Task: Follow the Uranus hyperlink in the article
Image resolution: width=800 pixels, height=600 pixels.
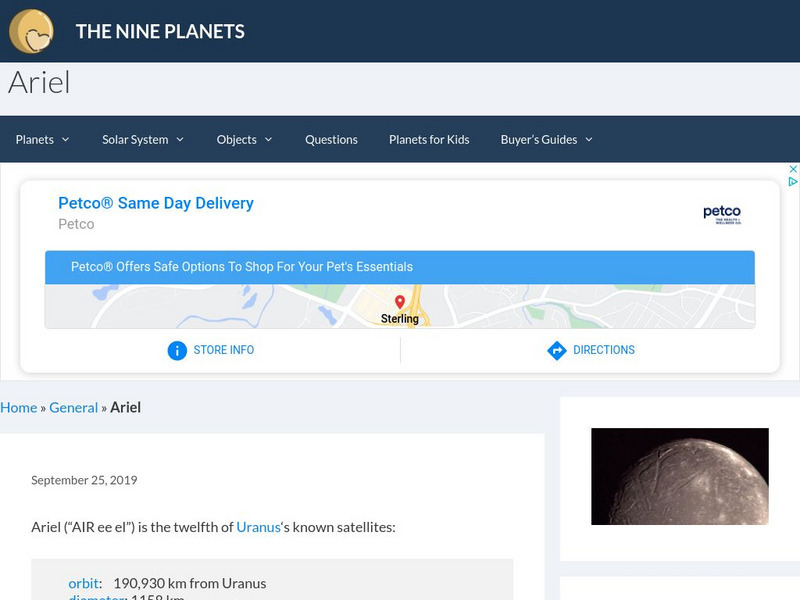Action: [x=257, y=526]
